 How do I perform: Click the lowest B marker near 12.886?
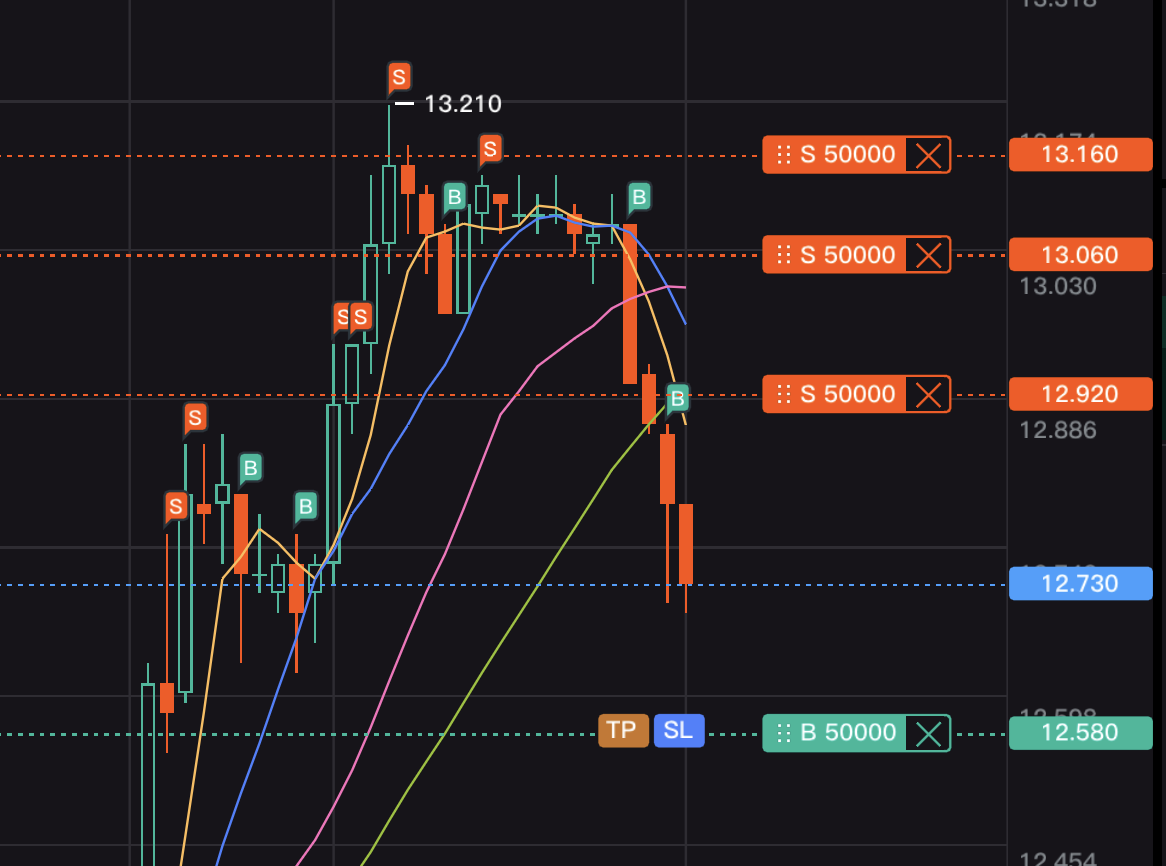point(677,398)
